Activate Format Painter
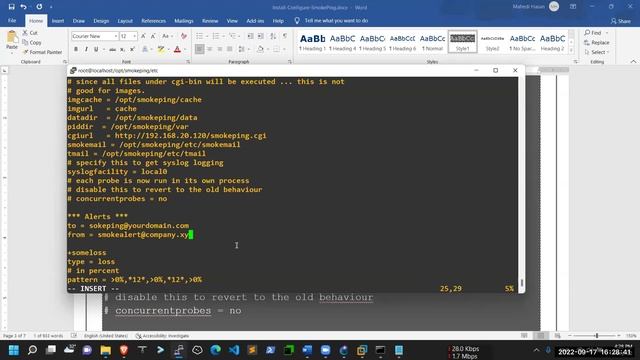The height and width of the screenshot is (360, 640). coord(42,52)
